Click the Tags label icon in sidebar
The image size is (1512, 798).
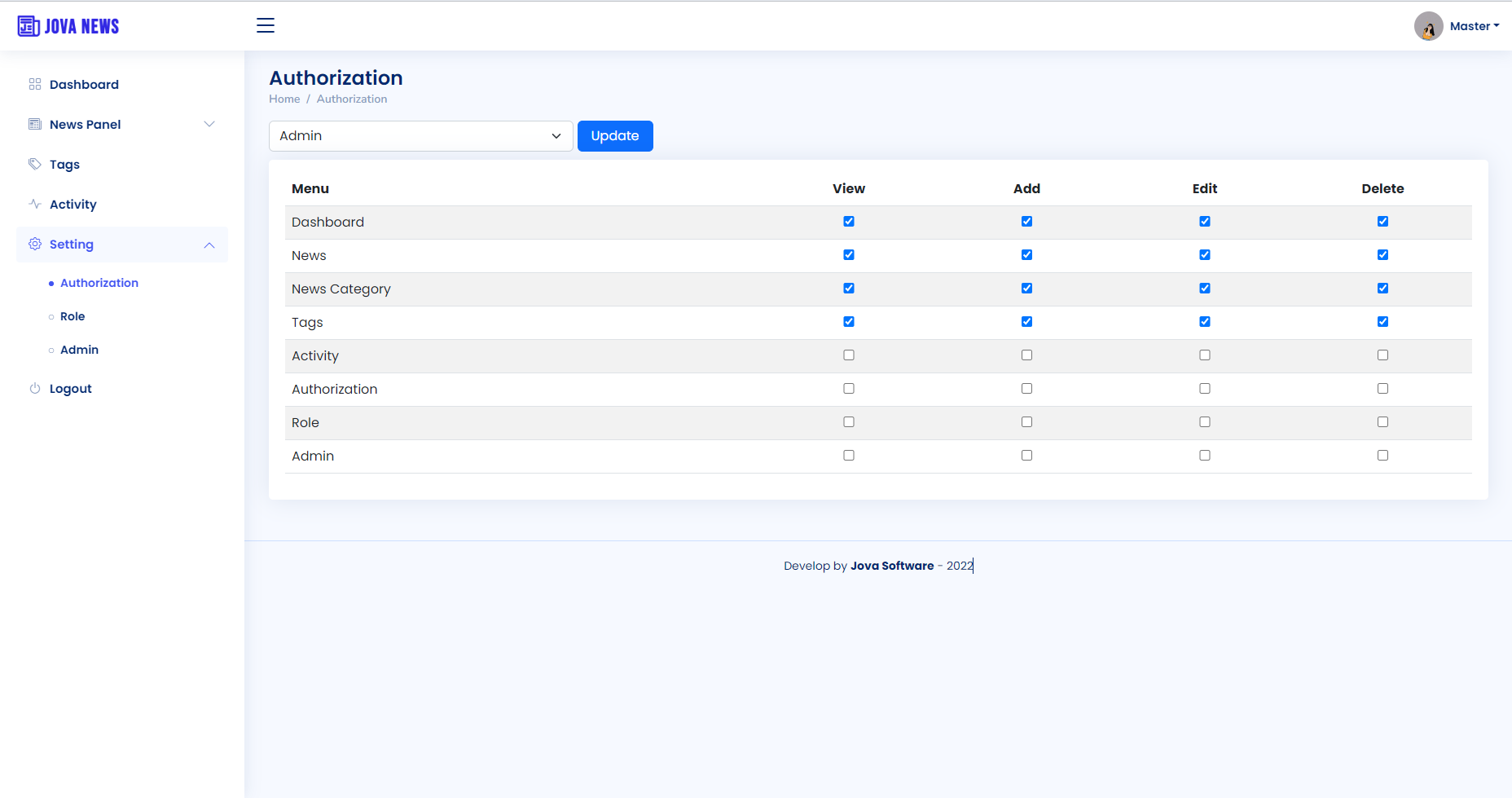(x=35, y=164)
